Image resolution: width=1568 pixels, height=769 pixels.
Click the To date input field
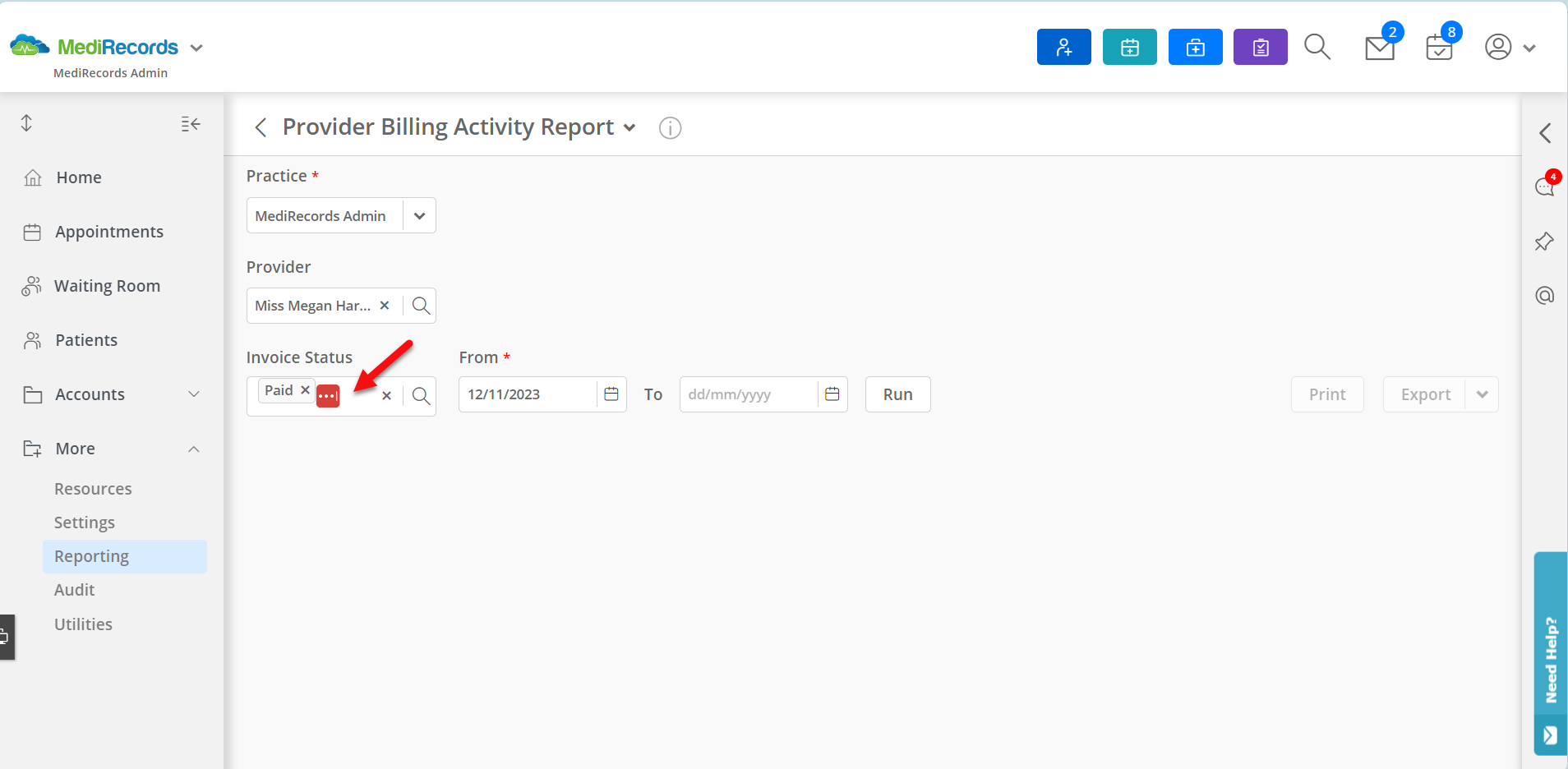tap(748, 394)
